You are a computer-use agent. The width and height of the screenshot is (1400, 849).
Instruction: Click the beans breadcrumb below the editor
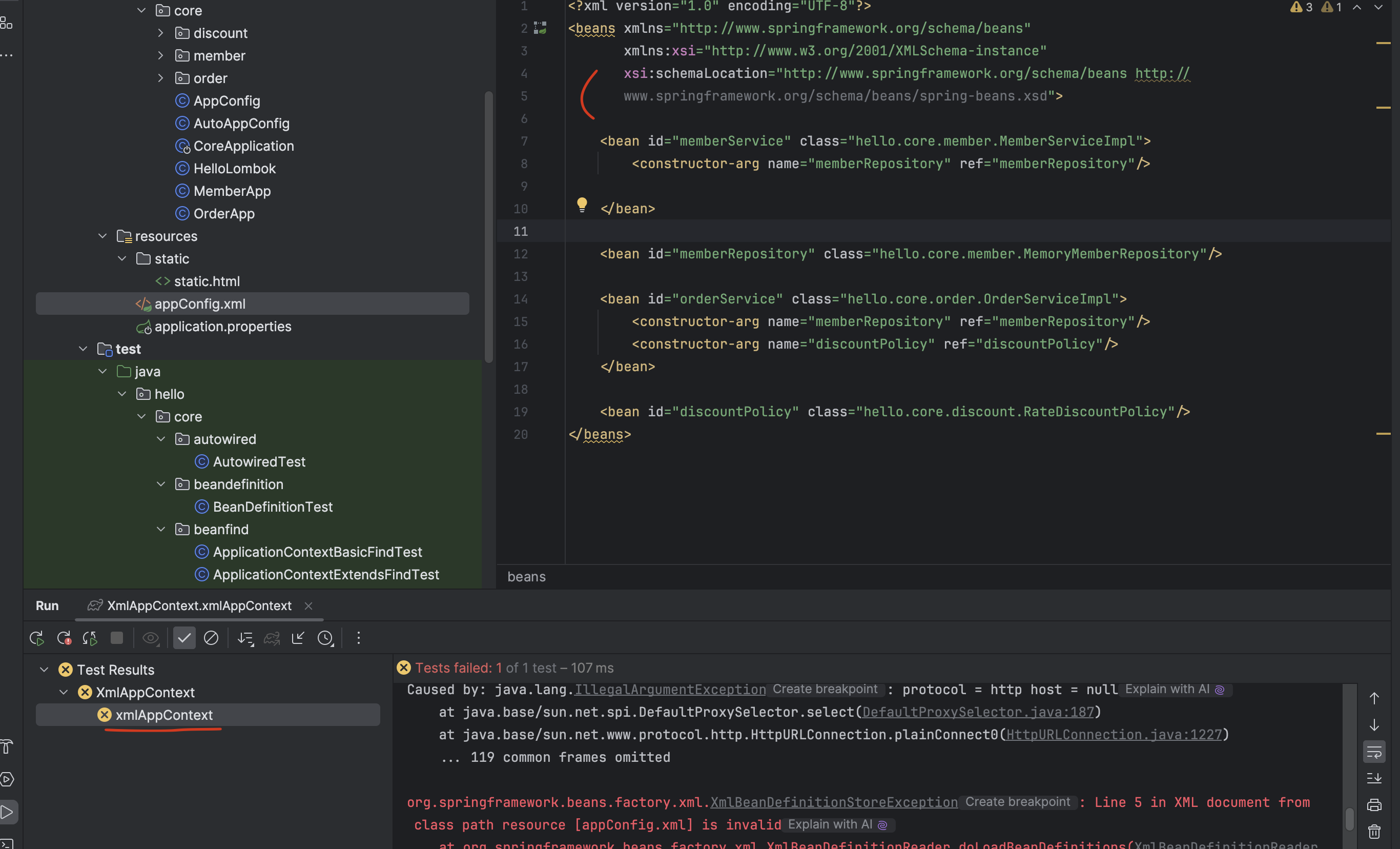[526, 577]
